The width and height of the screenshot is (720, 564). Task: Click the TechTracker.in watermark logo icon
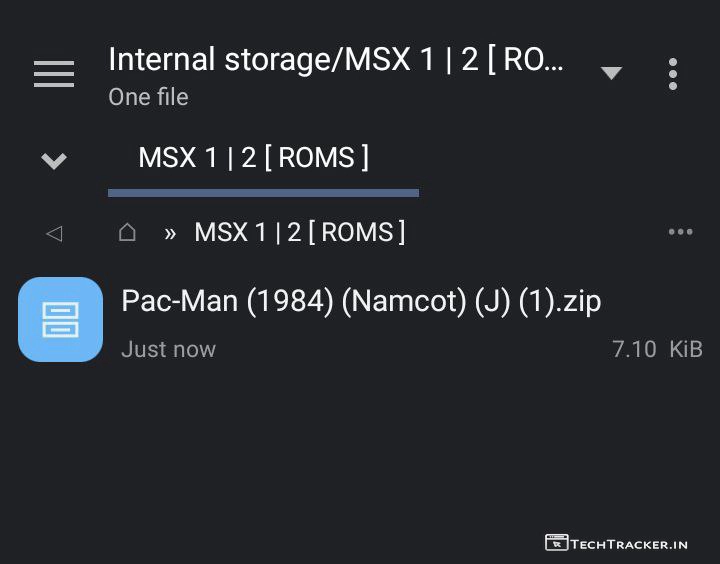pyautogui.click(x=556, y=543)
